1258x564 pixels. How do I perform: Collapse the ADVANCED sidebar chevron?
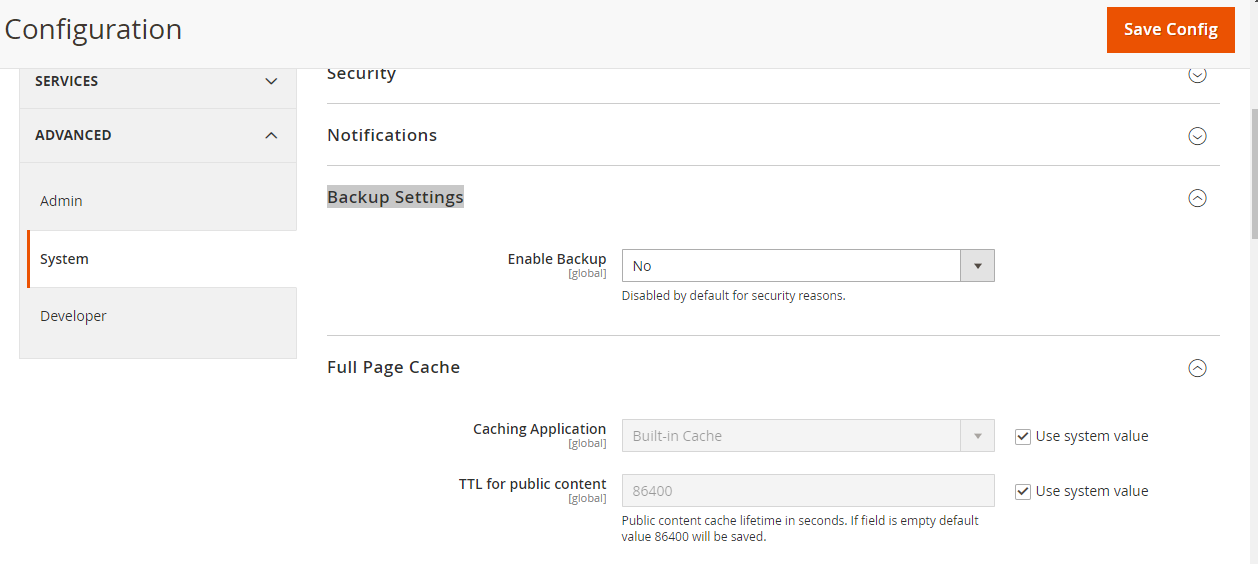271,135
